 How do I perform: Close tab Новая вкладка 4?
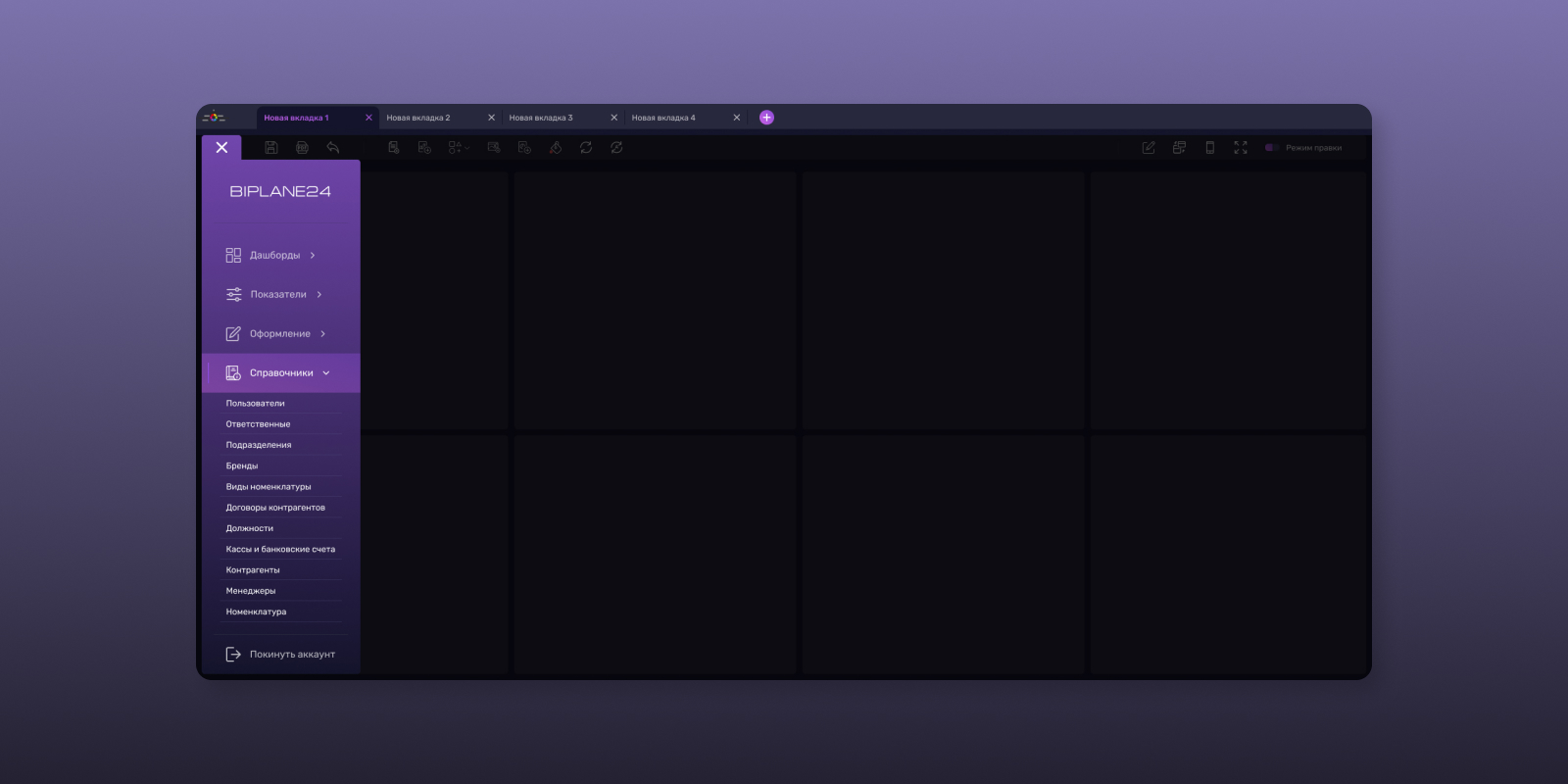click(x=737, y=118)
